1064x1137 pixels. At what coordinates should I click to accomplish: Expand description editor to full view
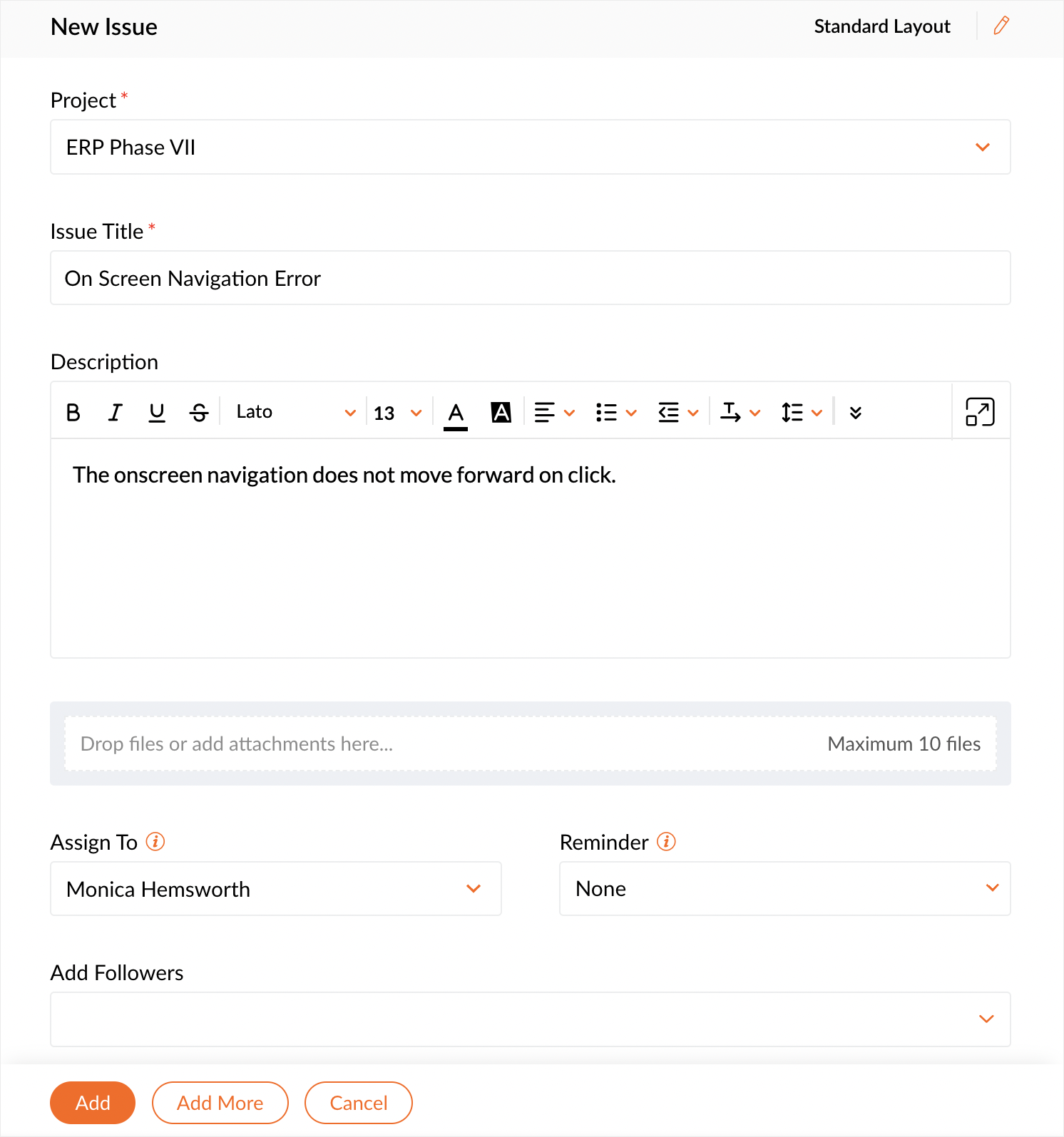[980, 411]
